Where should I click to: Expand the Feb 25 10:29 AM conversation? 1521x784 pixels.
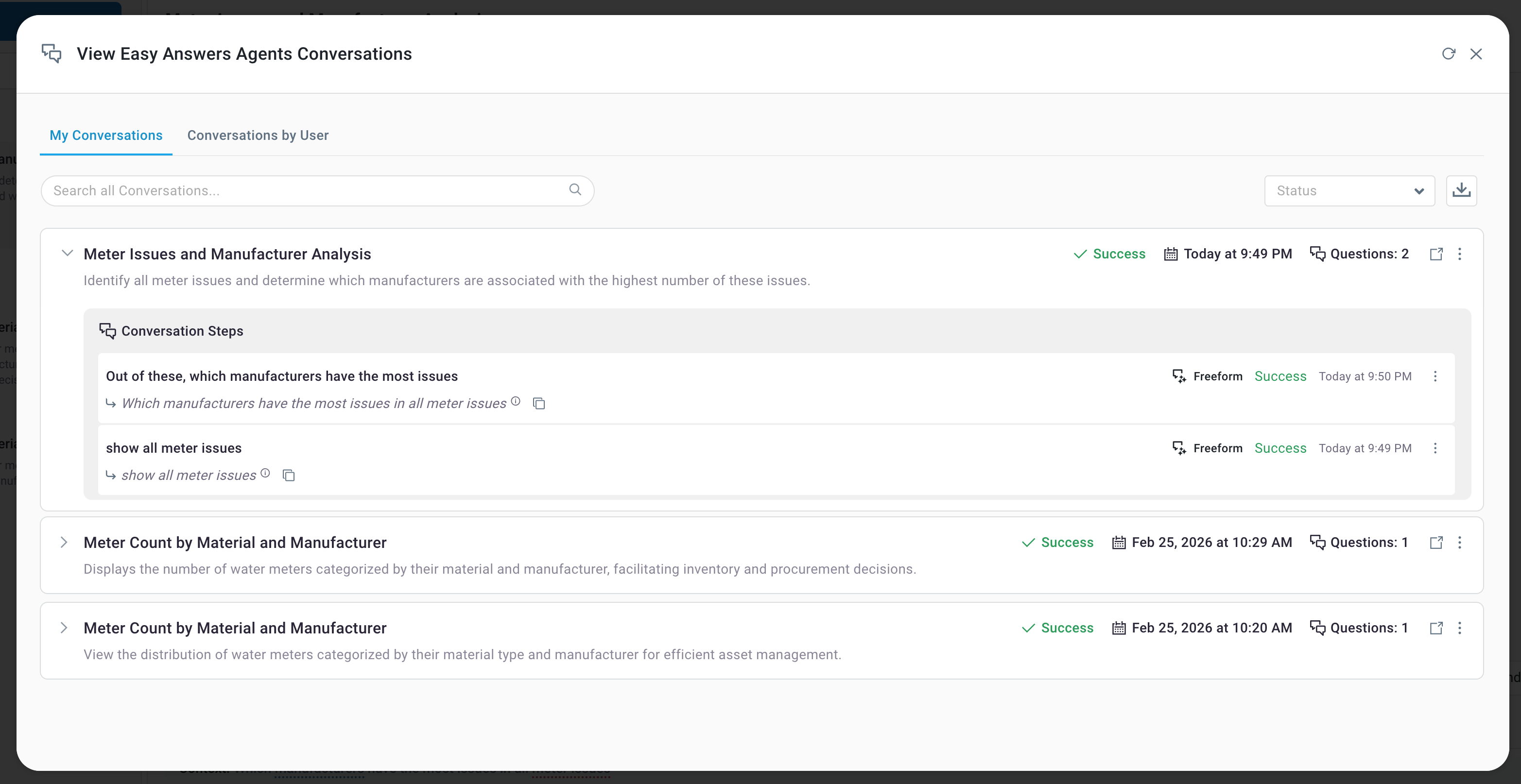64,543
